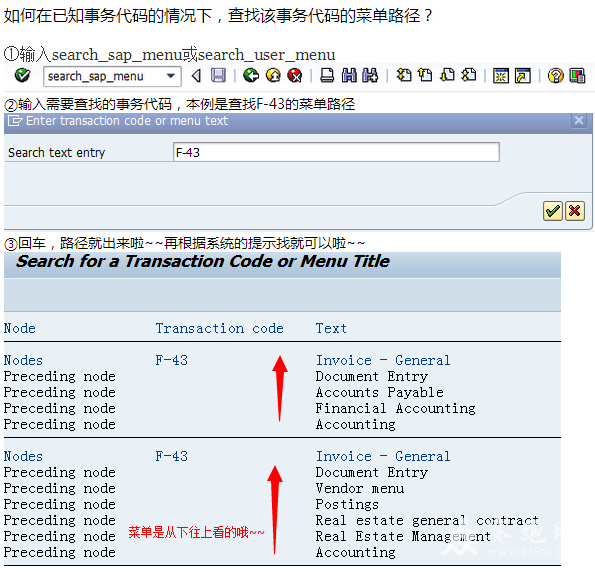Click the Create New Session icon

click(x=501, y=76)
